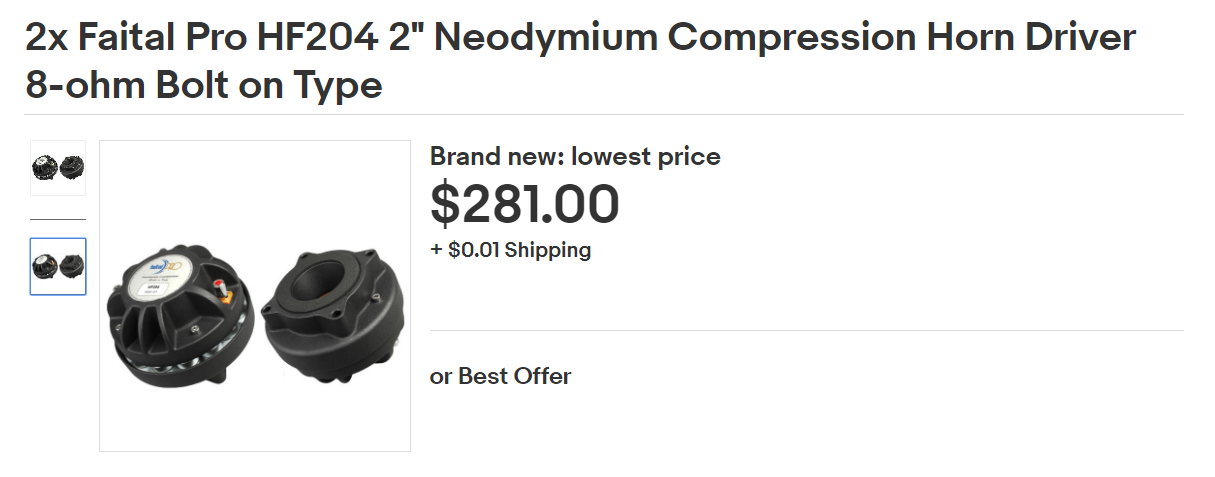Image resolution: width=1215 pixels, height=477 pixels.
Task: Click the $281.00 price
Action: 525,204
